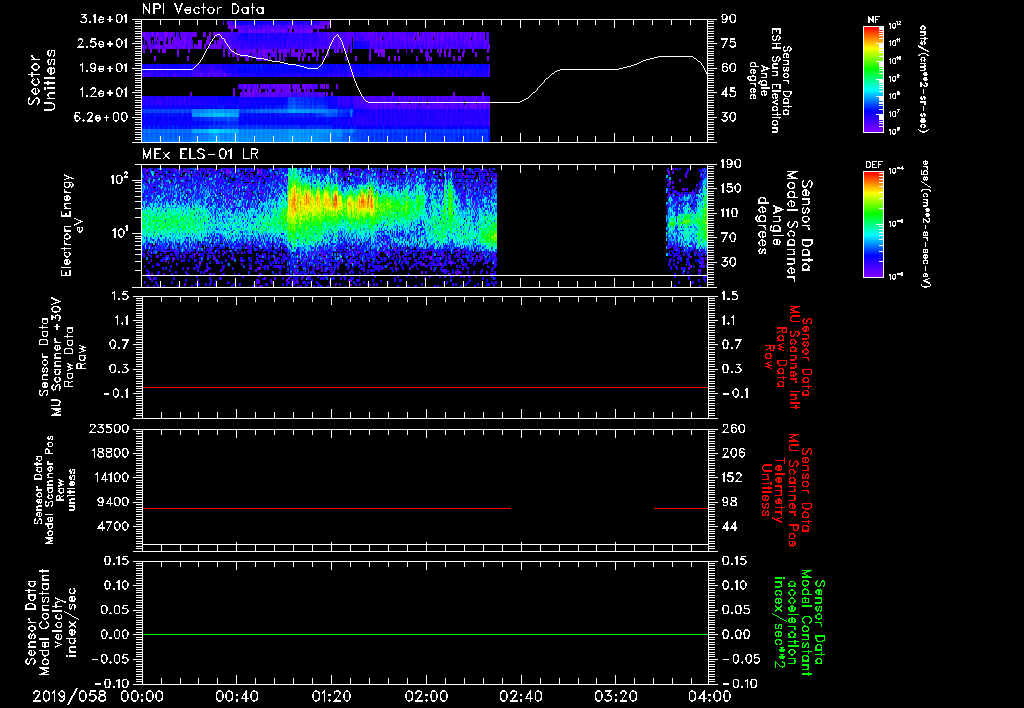Click the "1.2e+01" sector tick value

tap(104, 93)
